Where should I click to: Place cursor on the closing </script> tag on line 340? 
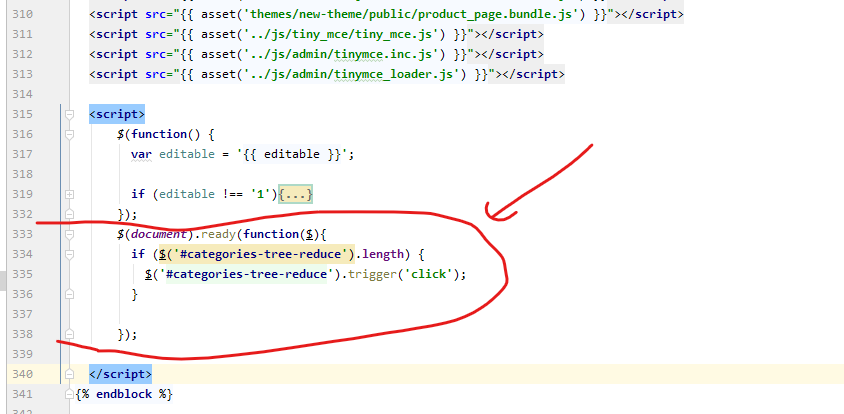(x=121, y=374)
